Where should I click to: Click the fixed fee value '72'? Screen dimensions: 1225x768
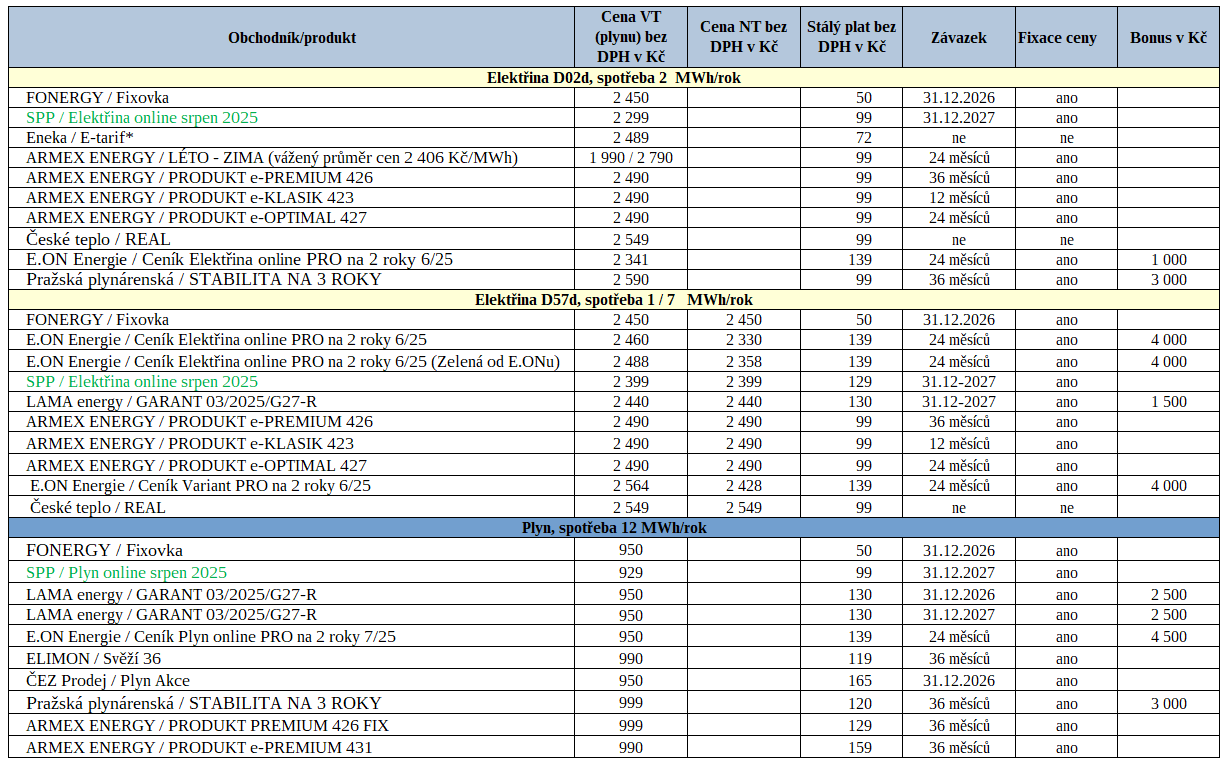(x=863, y=138)
